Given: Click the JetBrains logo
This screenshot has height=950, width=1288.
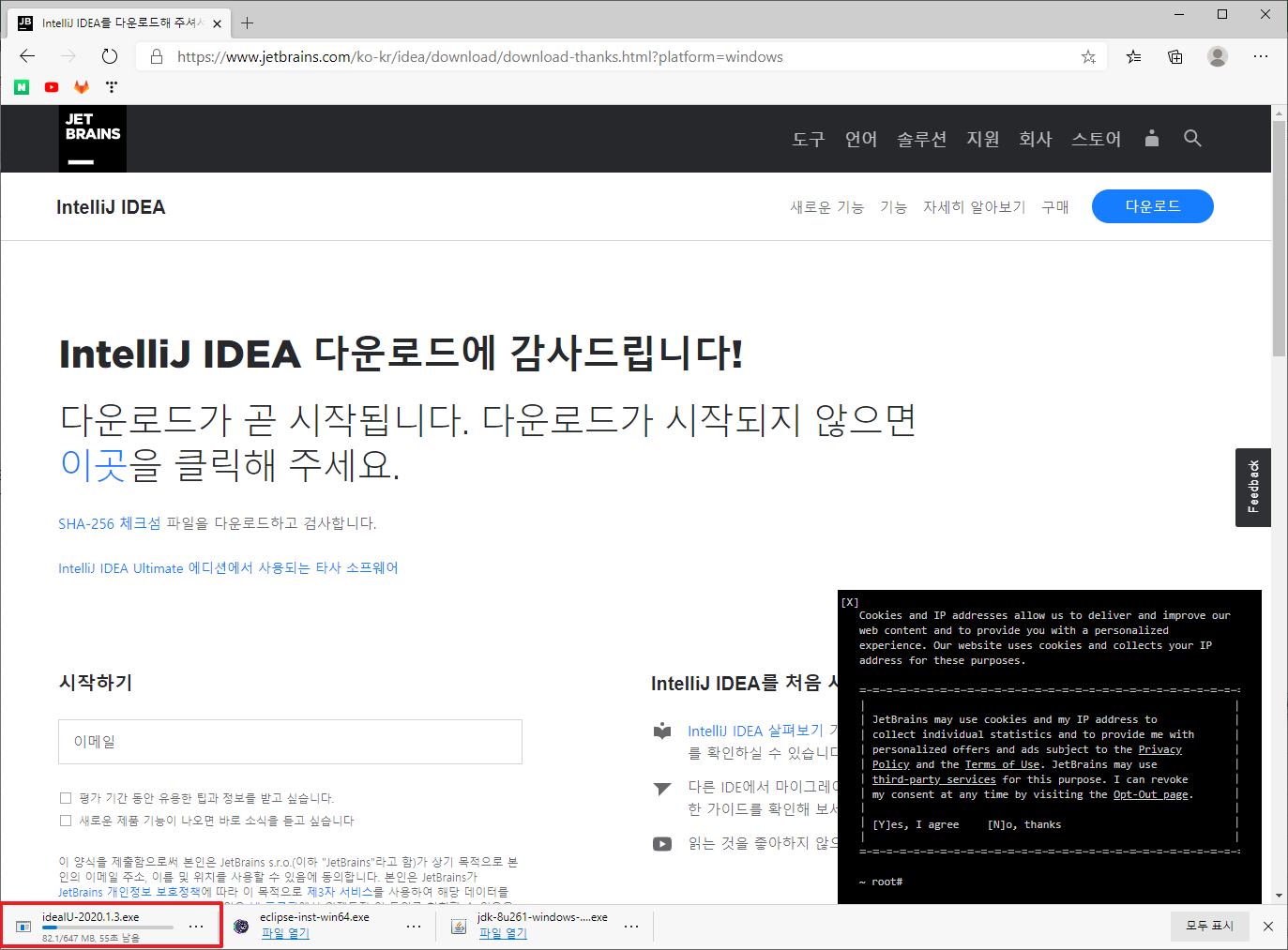Looking at the screenshot, I should (93, 139).
